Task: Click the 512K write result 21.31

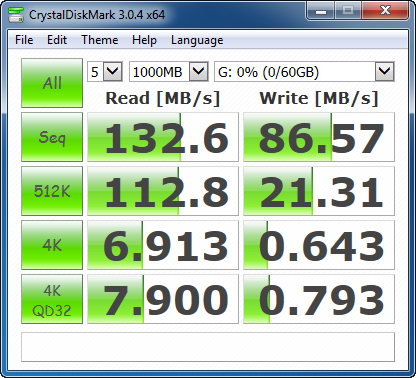Action: (319, 191)
